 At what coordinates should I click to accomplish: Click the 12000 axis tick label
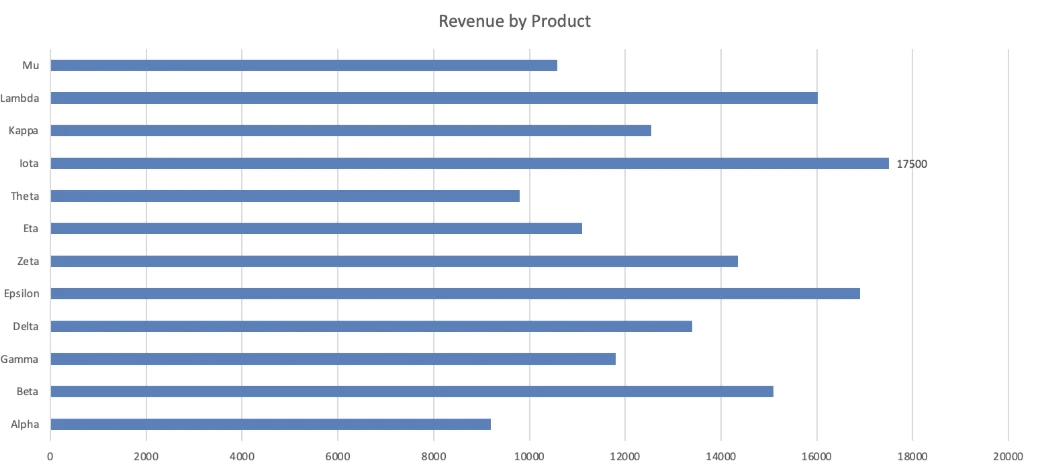625,455
